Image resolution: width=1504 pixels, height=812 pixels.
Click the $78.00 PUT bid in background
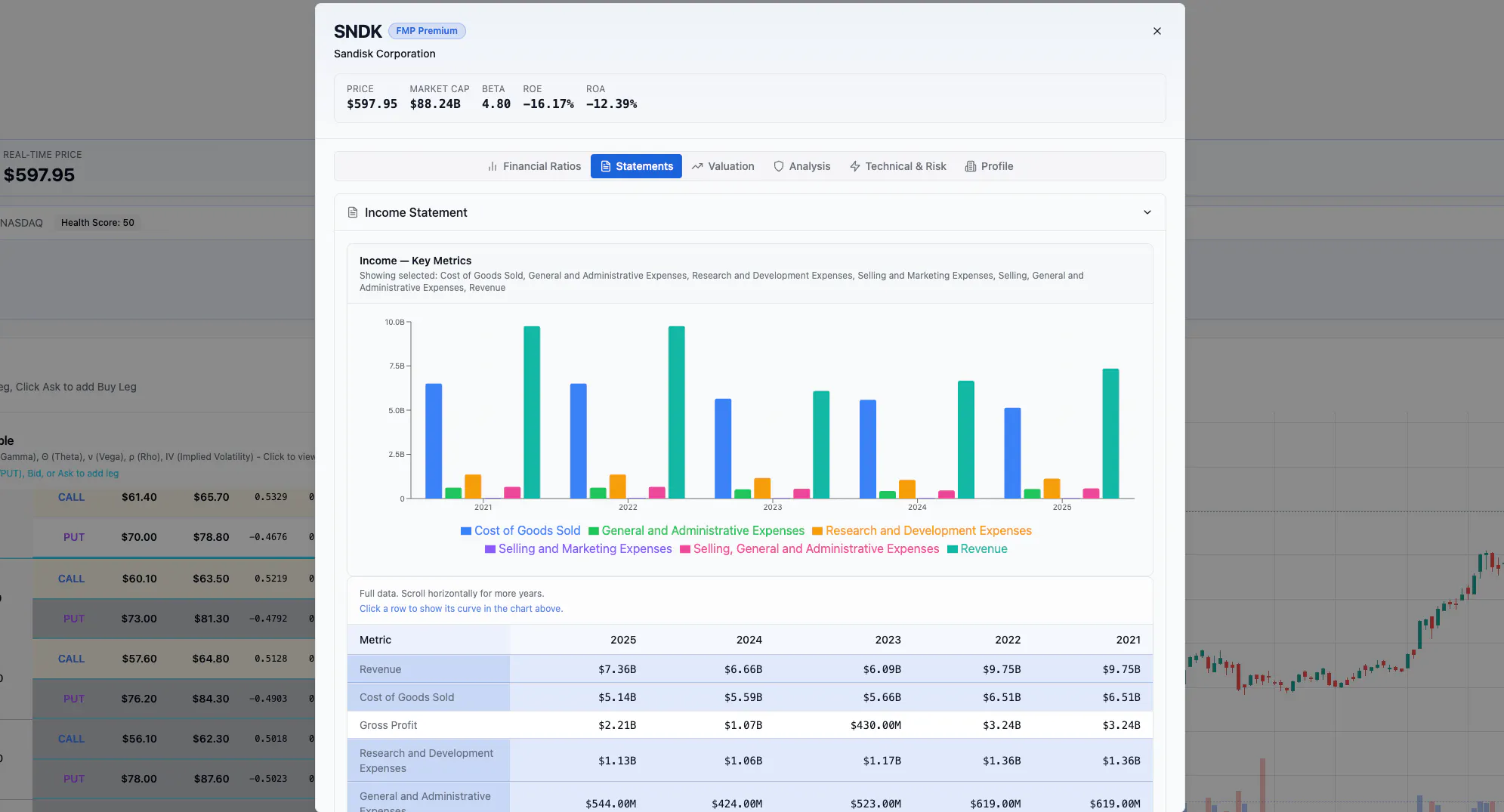pyautogui.click(x=139, y=779)
